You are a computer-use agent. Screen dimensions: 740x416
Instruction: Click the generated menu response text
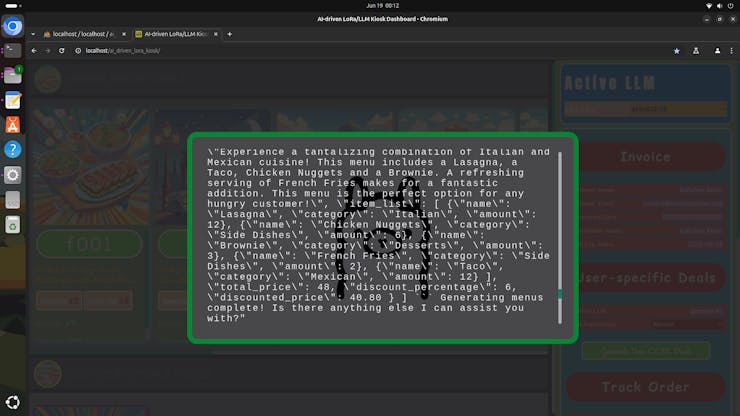tap(378, 235)
